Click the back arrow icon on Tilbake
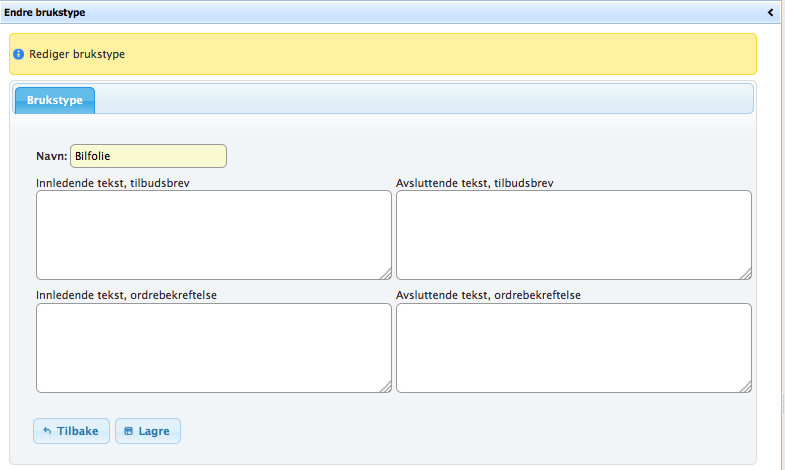 pyautogui.click(x=47, y=432)
